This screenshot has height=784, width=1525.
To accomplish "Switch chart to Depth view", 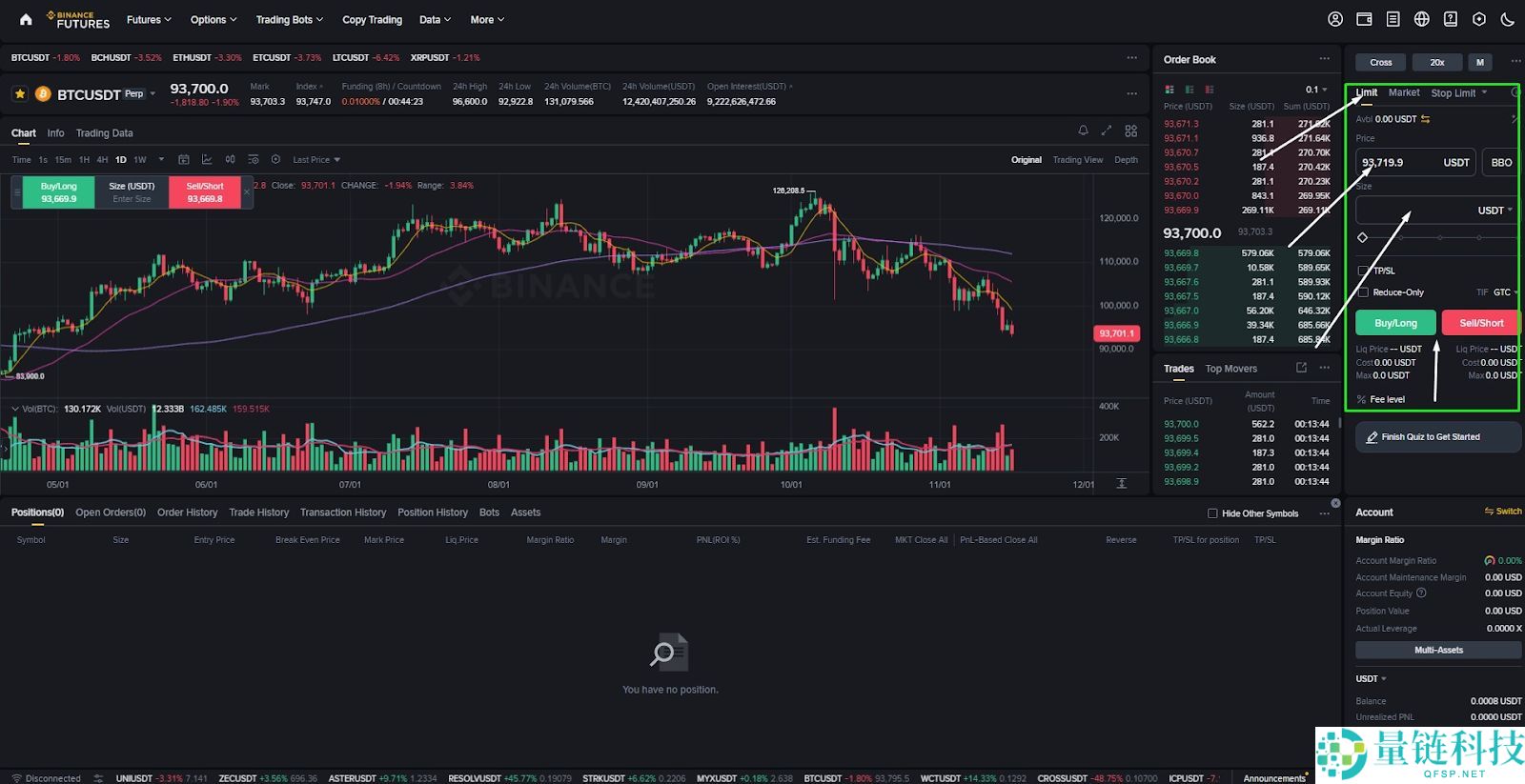I will pyautogui.click(x=1126, y=160).
